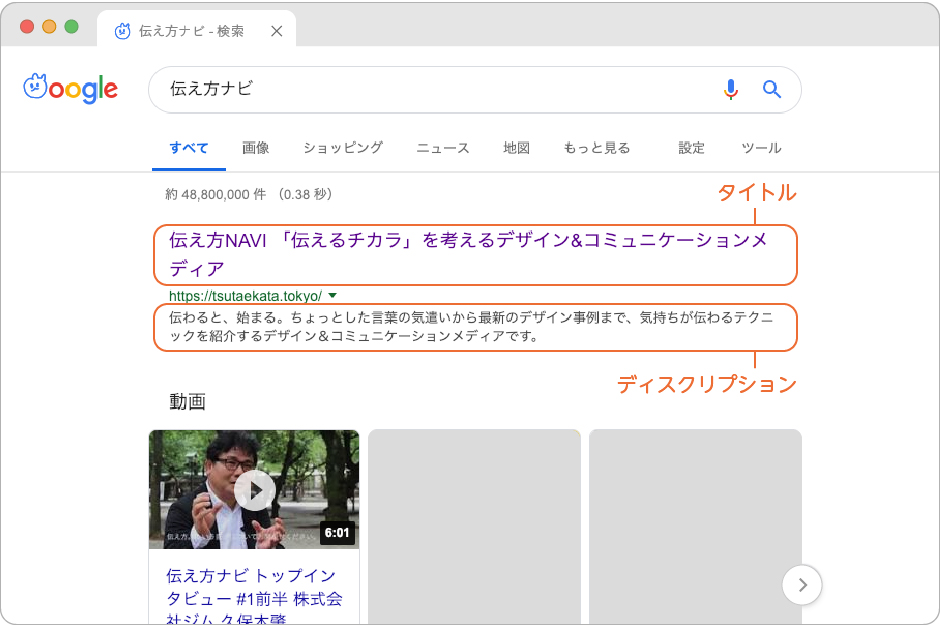Open the 地図 tab
The width and height of the screenshot is (940, 627).
coord(516,147)
